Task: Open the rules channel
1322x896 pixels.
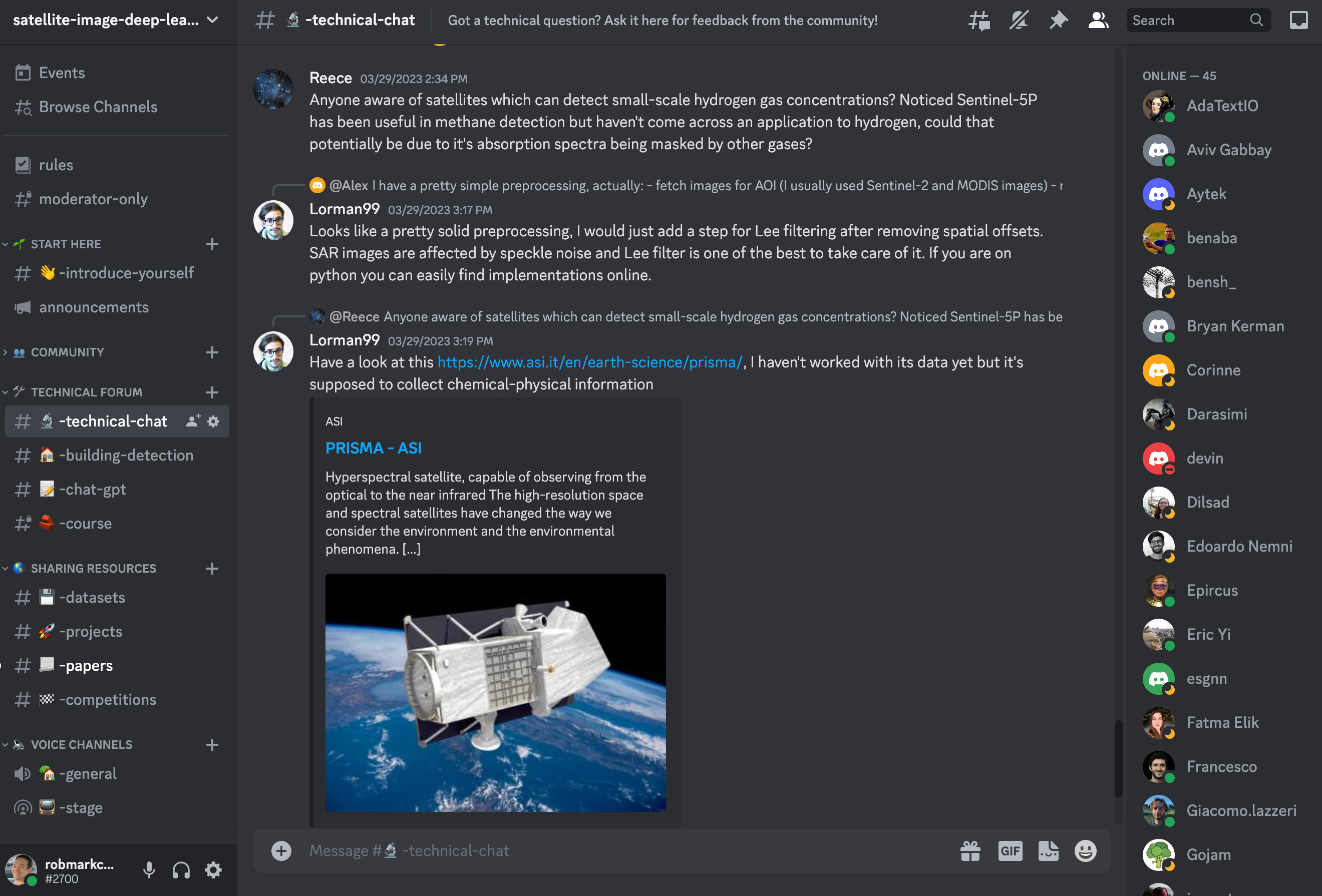Action: click(x=117, y=165)
